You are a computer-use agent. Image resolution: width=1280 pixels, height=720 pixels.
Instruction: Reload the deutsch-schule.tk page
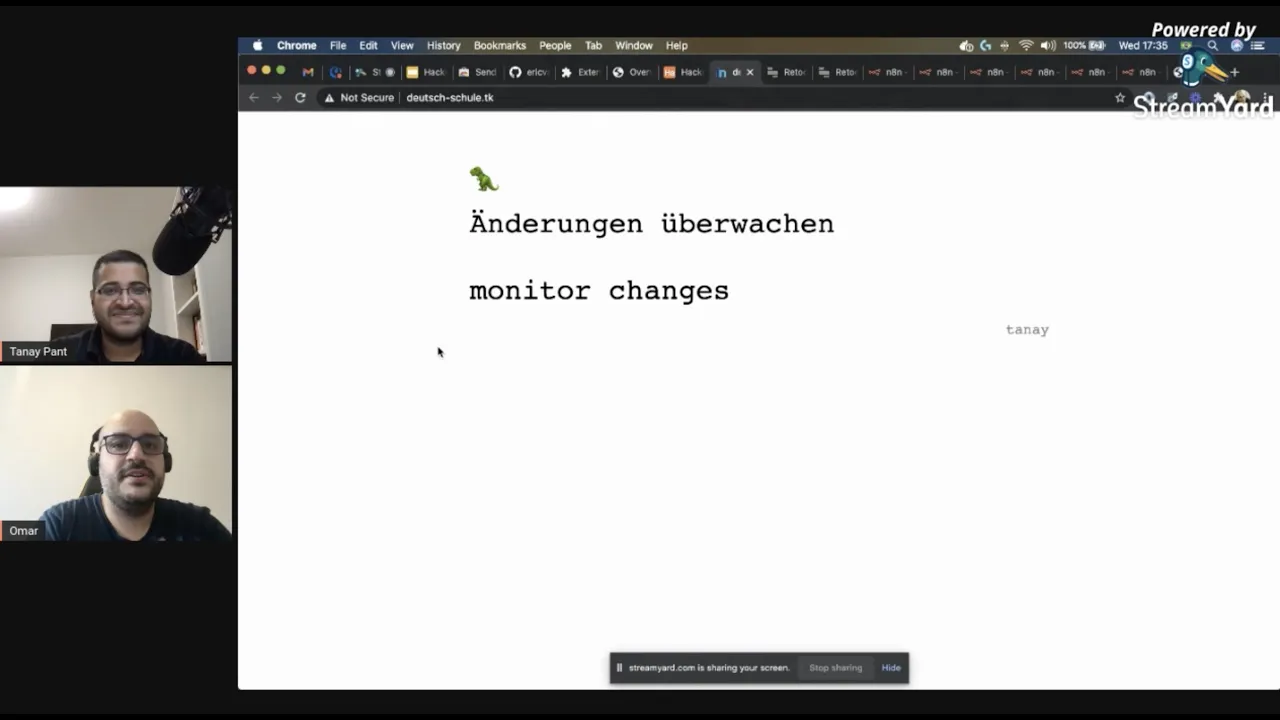(300, 97)
